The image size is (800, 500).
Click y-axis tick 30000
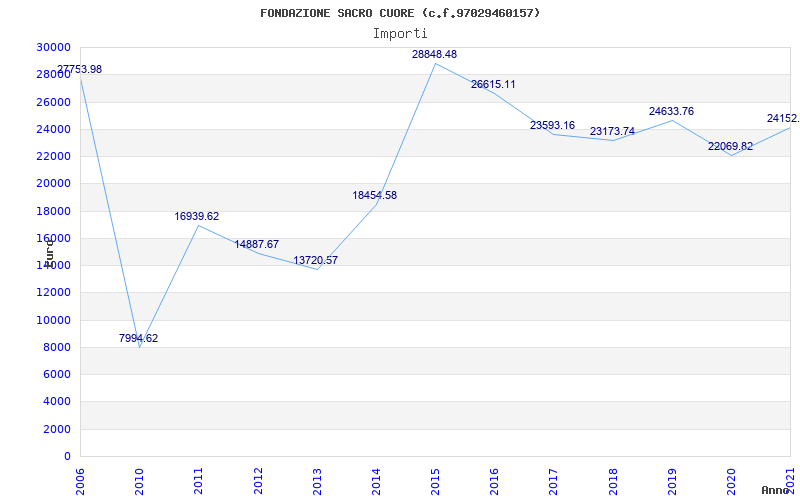(54, 47)
